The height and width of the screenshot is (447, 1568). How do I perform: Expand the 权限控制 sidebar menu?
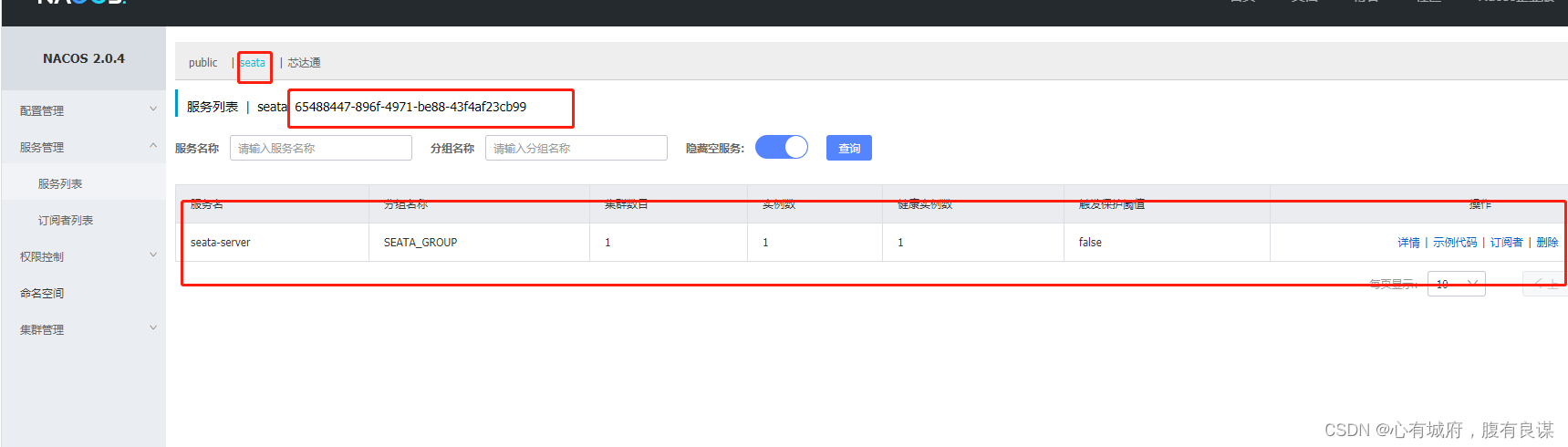point(83,256)
